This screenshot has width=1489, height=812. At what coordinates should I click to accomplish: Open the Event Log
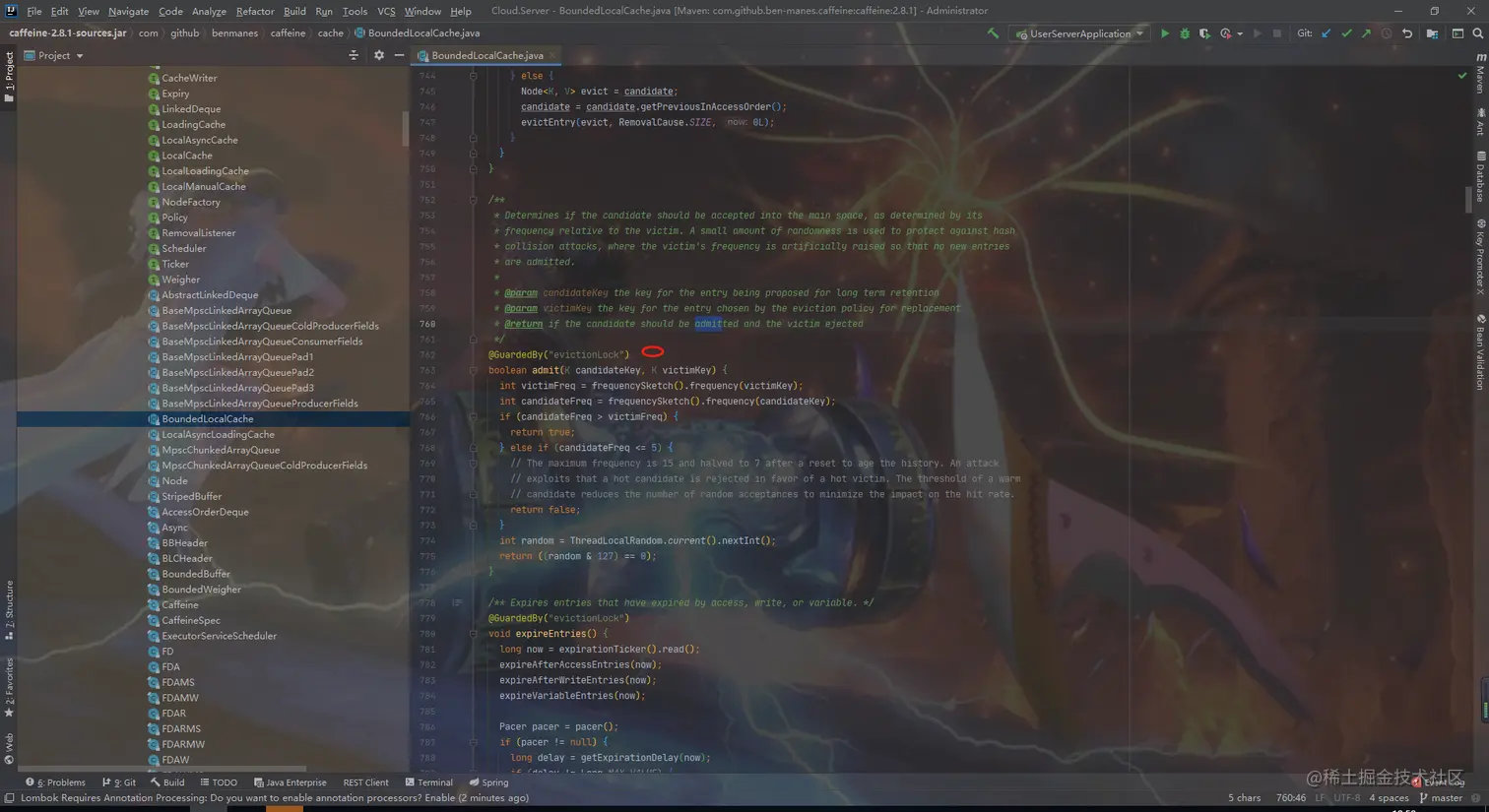coord(1439,782)
